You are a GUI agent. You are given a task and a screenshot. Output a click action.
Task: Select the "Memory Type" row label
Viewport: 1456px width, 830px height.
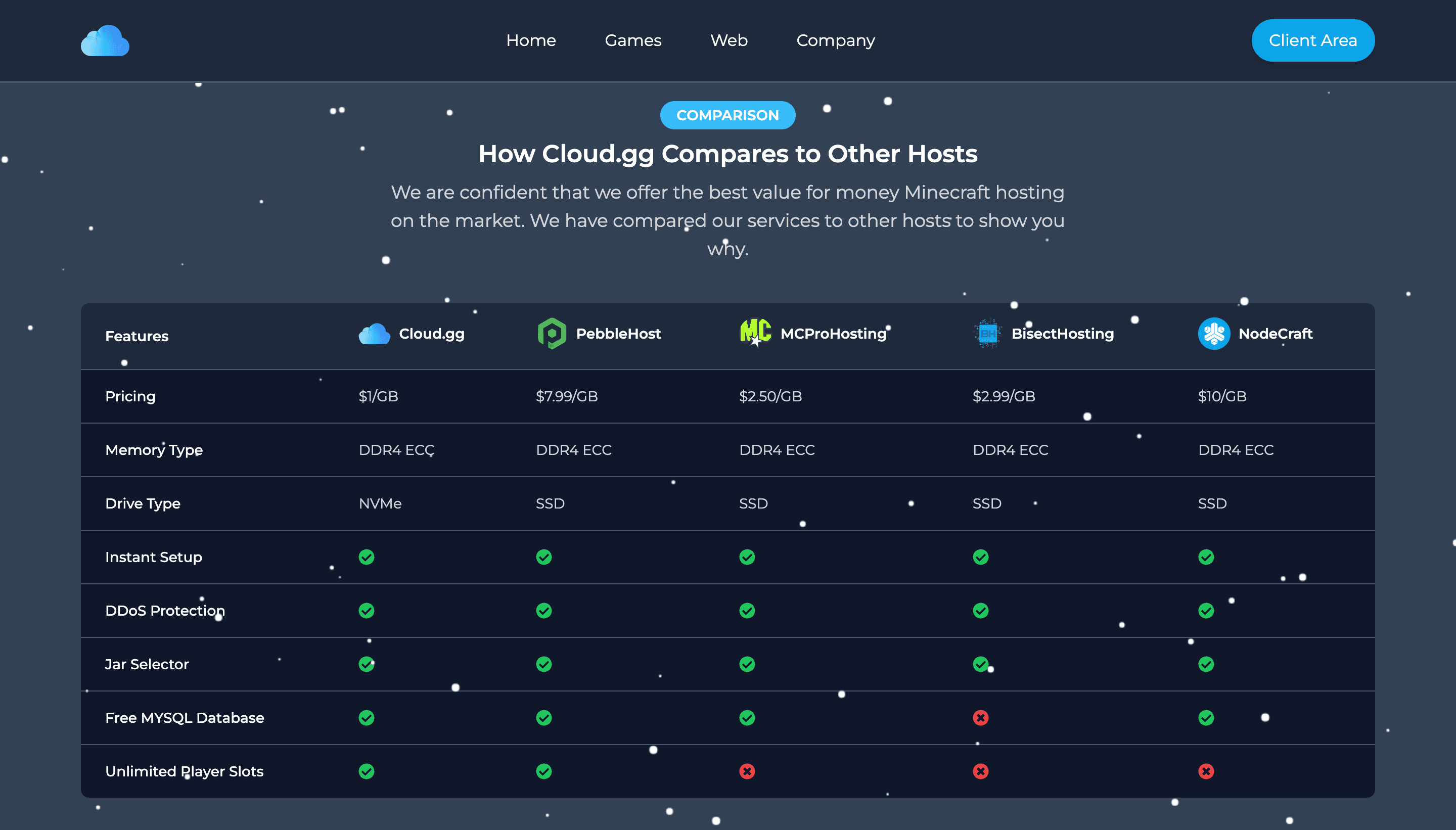[x=154, y=450]
